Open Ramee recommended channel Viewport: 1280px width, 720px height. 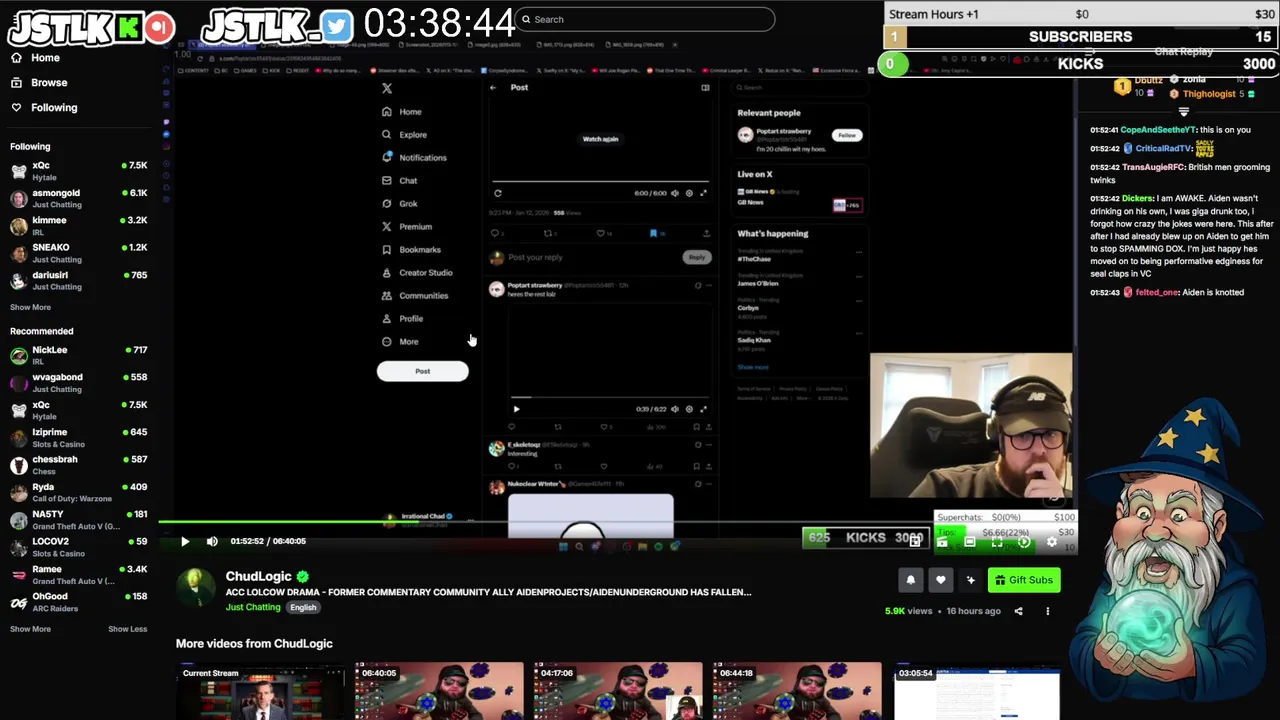[x=78, y=575]
